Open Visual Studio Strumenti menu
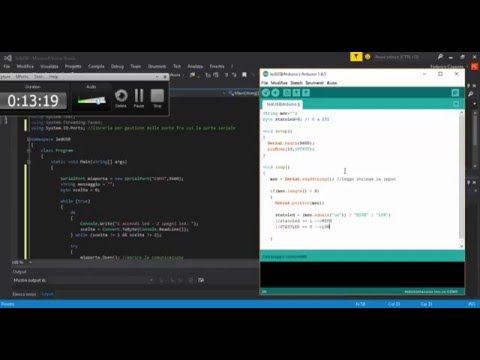The width and height of the screenshot is (480, 360). coord(157,66)
